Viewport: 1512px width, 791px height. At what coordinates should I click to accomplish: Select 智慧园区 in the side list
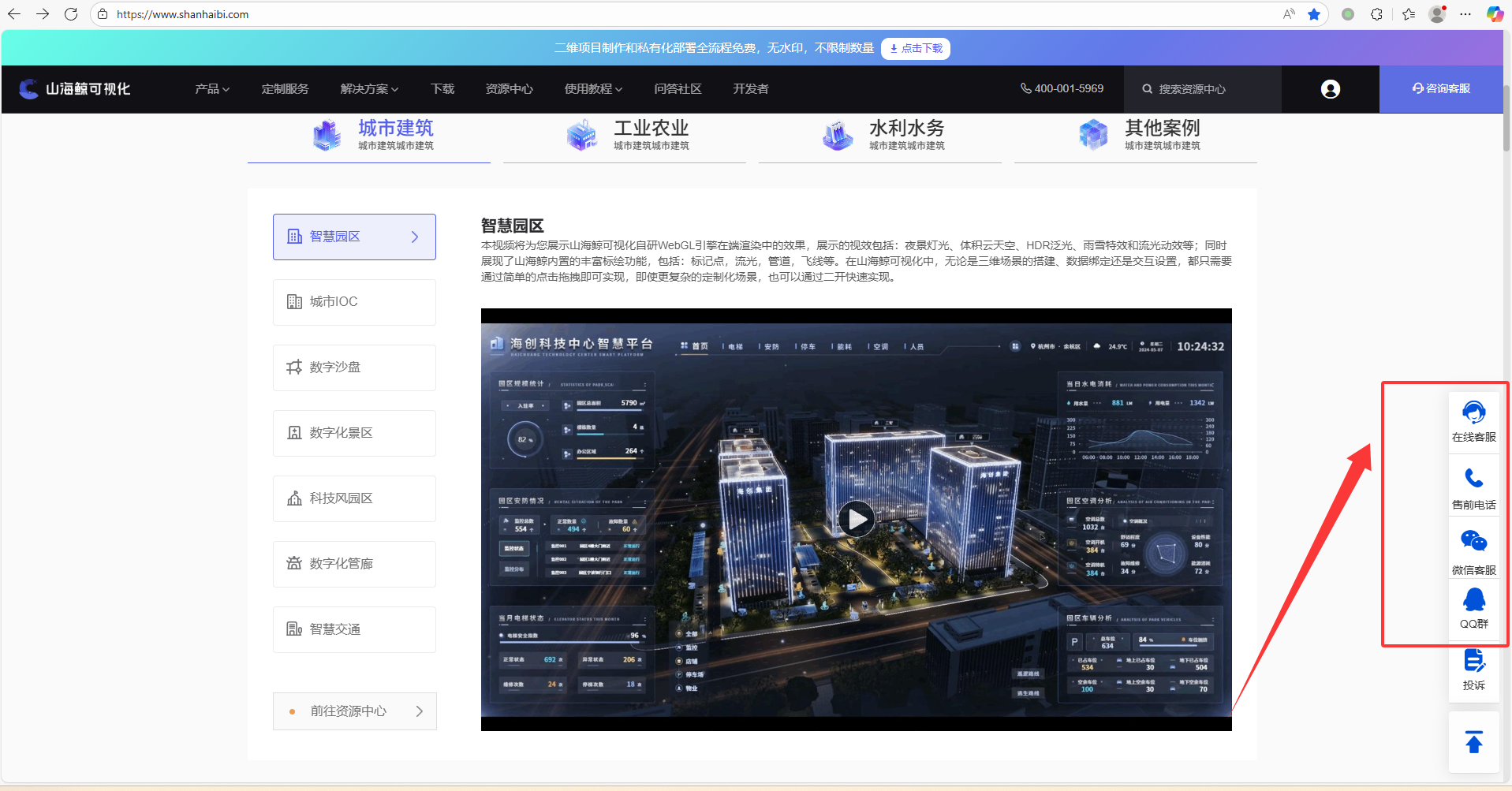(354, 237)
